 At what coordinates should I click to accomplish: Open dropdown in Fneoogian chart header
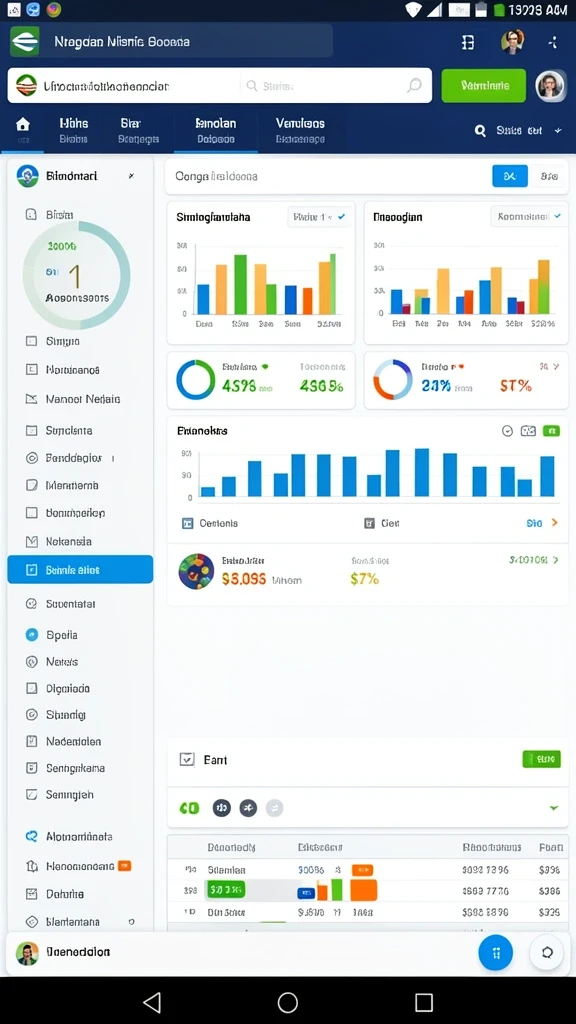(528, 216)
